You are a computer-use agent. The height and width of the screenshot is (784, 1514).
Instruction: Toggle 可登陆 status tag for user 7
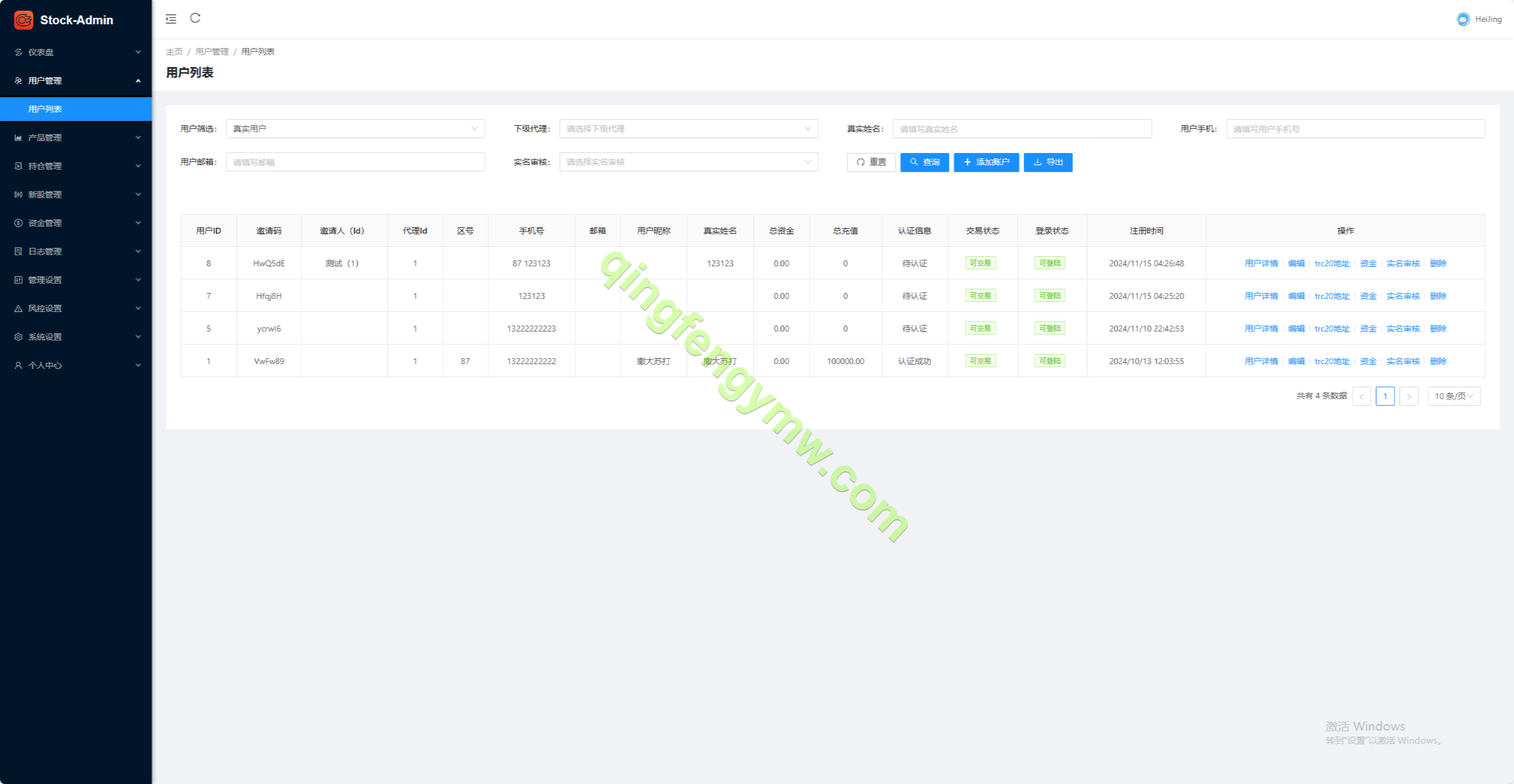point(1049,296)
